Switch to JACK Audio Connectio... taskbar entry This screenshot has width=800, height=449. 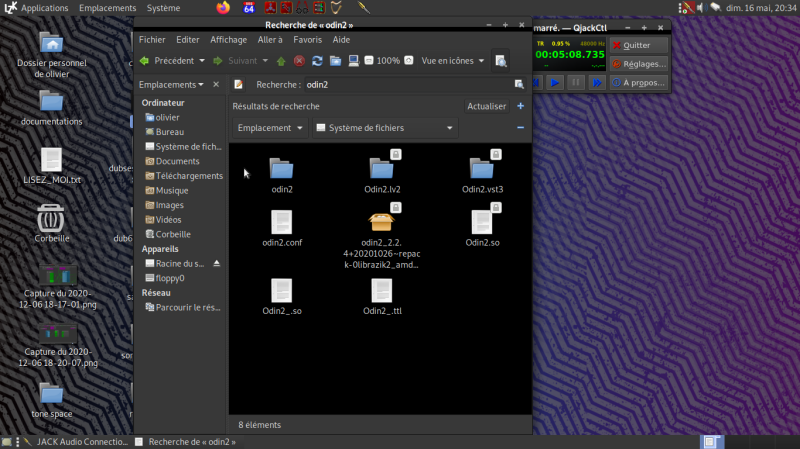coord(77,442)
